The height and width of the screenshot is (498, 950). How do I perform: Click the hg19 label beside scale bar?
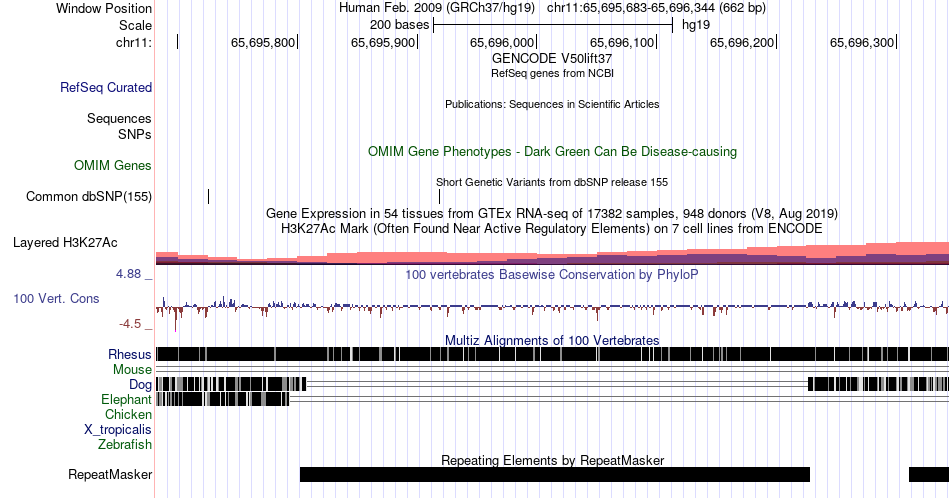(x=696, y=25)
